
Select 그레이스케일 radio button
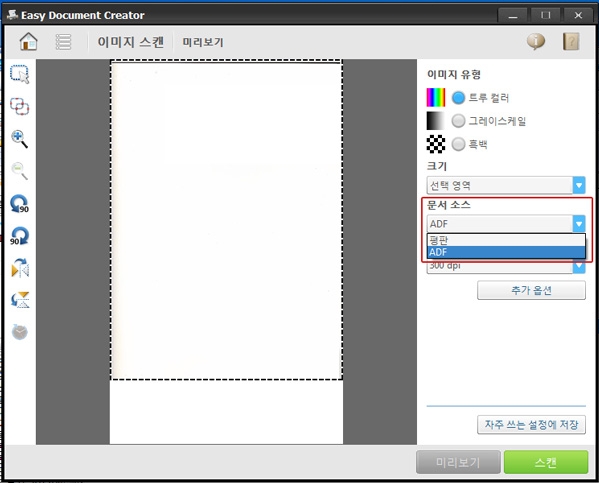pos(458,121)
